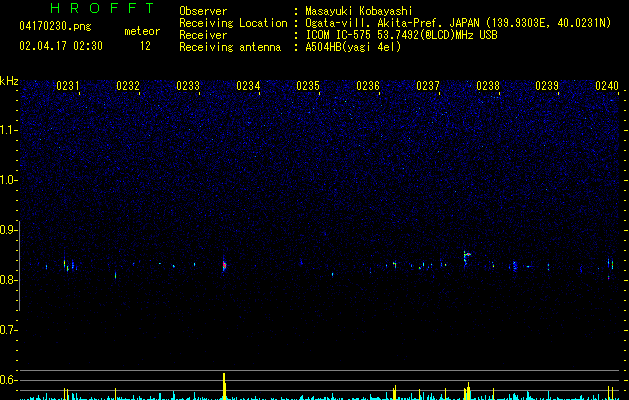Click the Receiver label
Image resolution: width=629 pixels, height=400 pixels.
click(203, 35)
